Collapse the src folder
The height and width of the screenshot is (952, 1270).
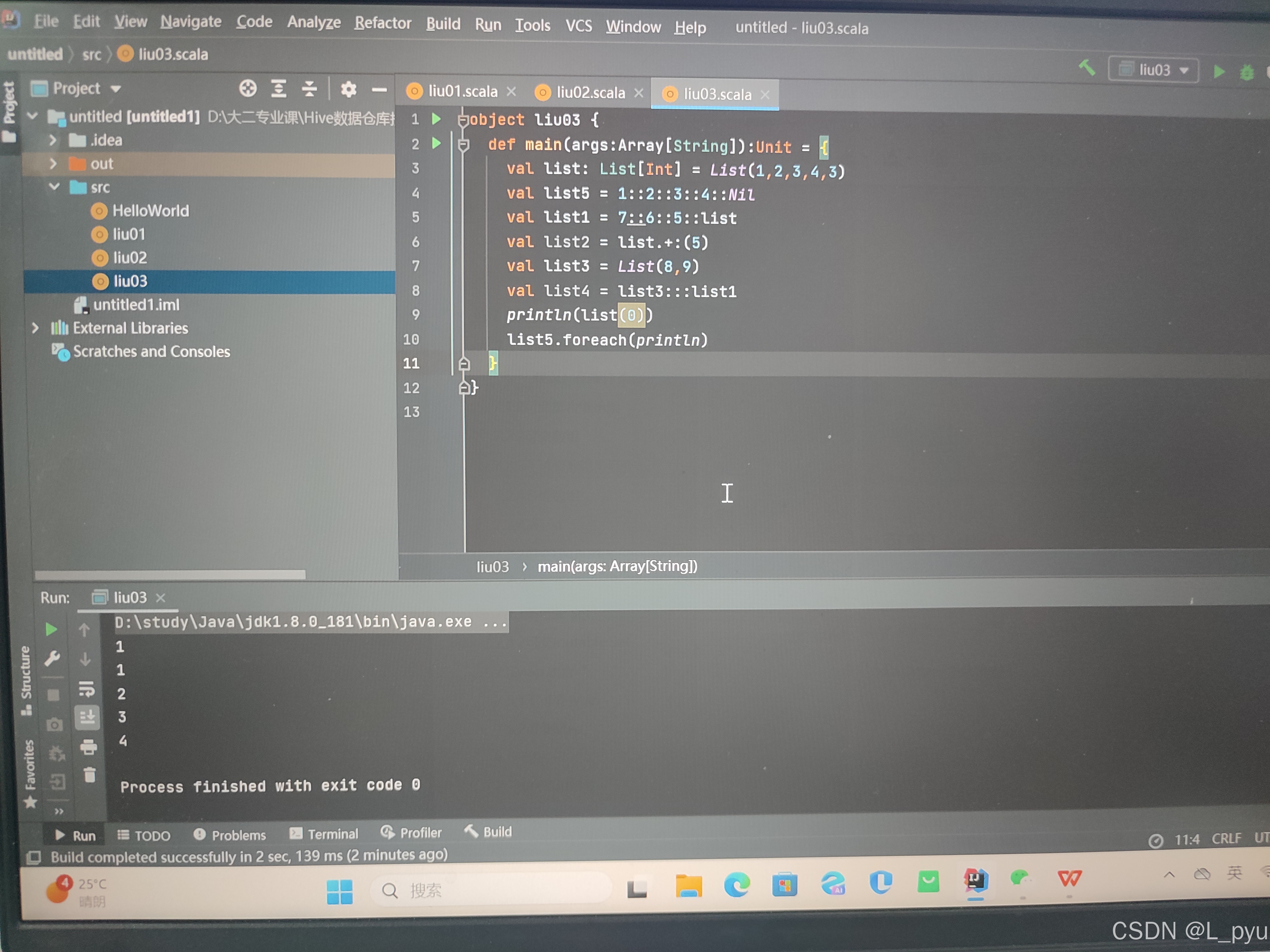tap(55, 187)
